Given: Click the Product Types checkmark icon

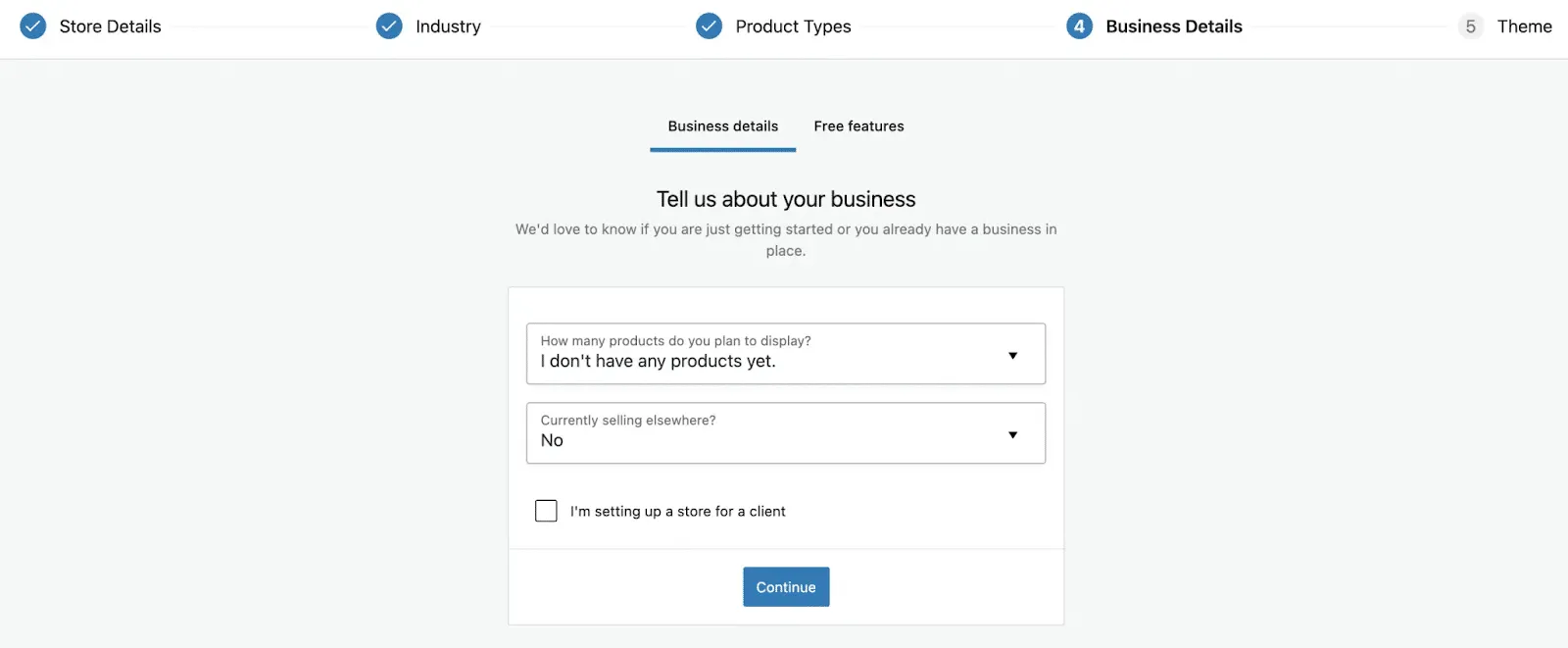Looking at the screenshot, I should coord(709,26).
